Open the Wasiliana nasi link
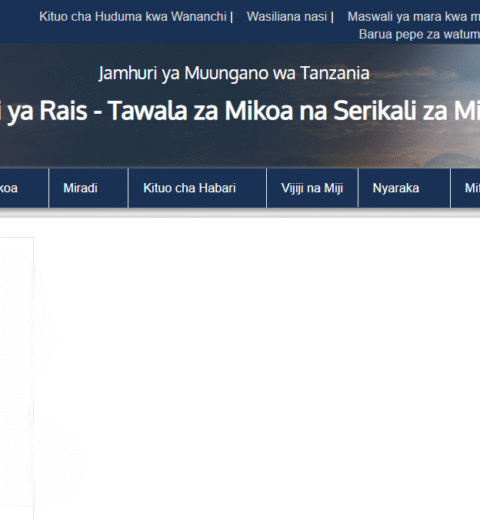This screenshot has height=520, width=480. tap(287, 16)
